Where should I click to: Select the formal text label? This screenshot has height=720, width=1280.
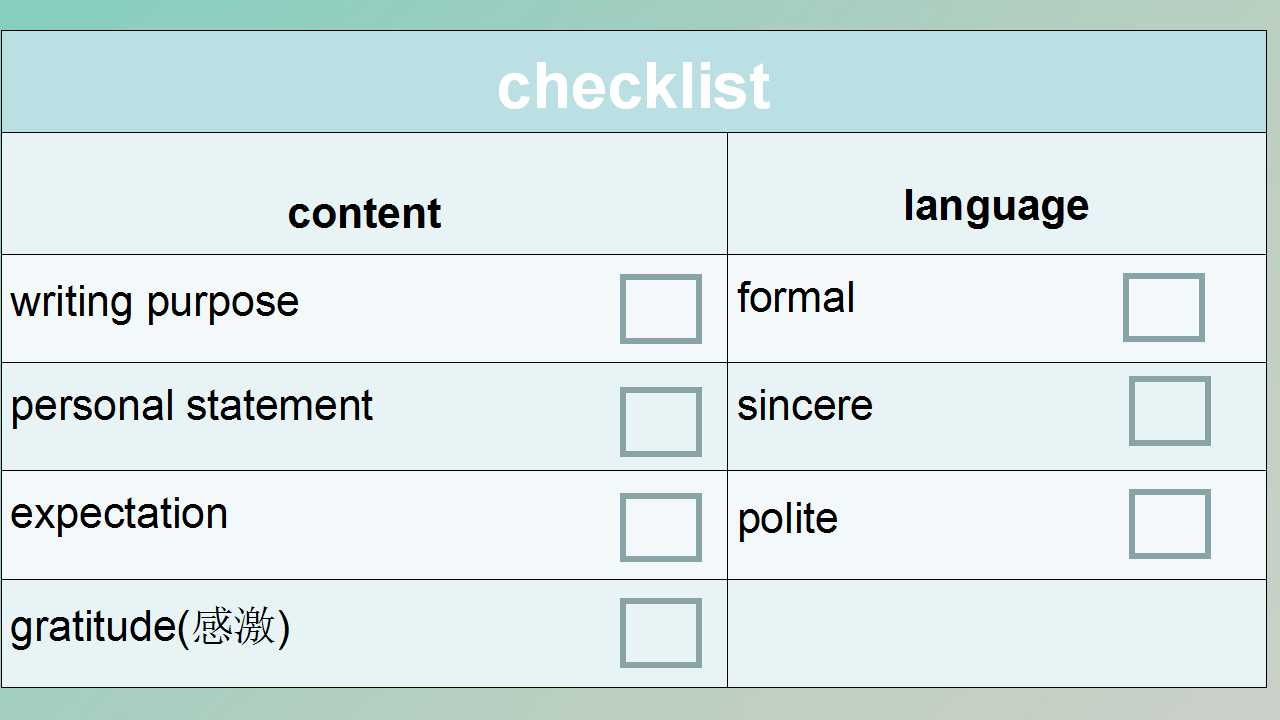(796, 298)
